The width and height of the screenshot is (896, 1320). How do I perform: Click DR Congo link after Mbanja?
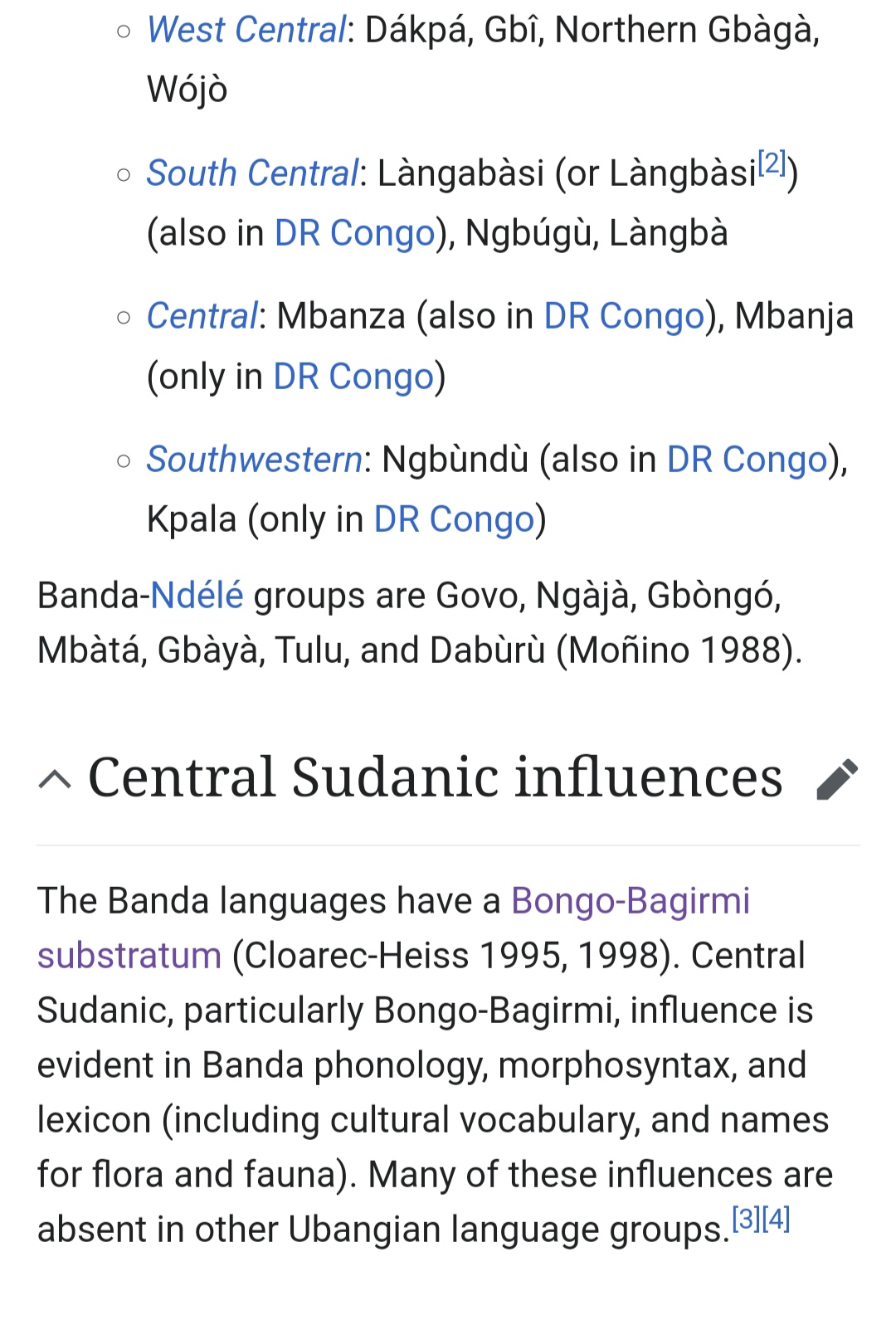(353, 377)
